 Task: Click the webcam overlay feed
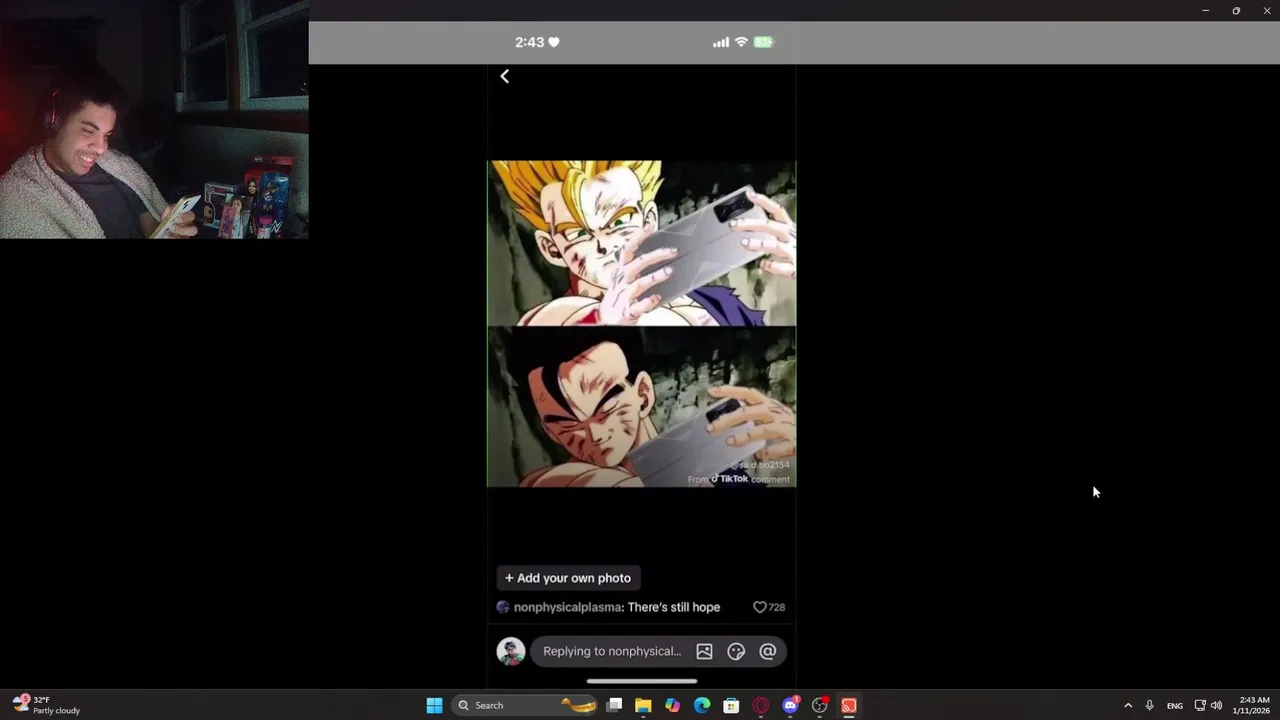(x=154, y=120)
